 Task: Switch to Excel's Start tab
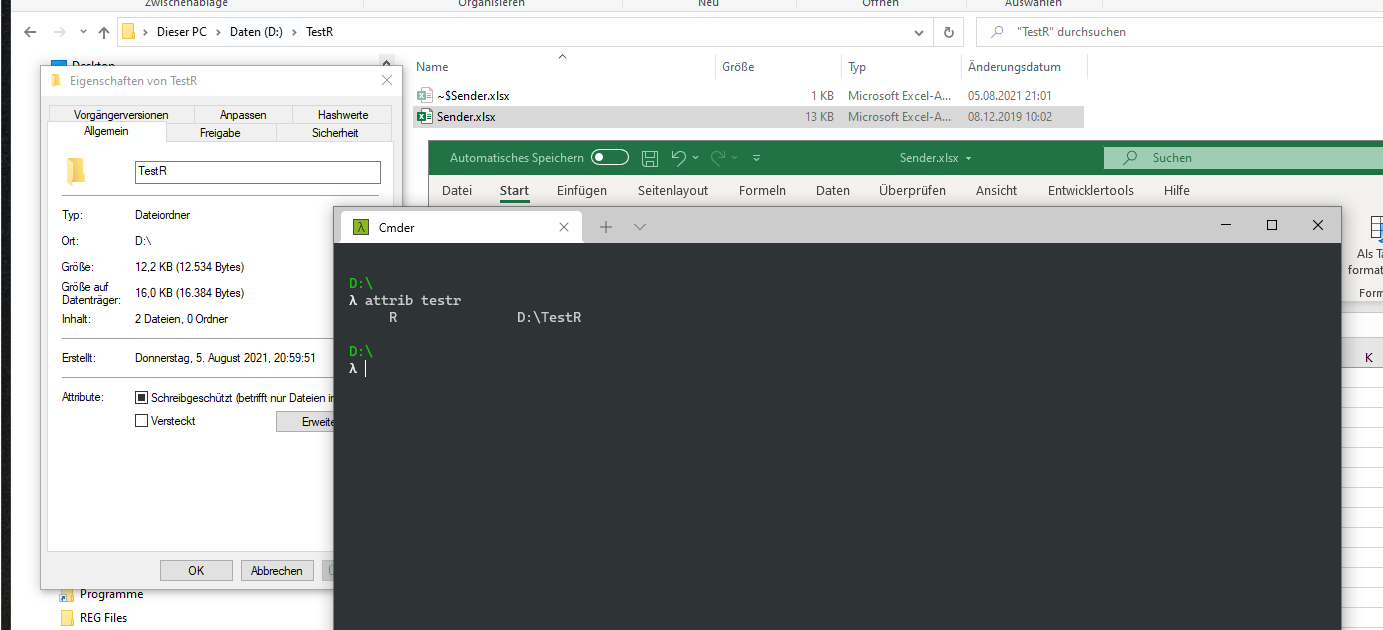click(514, 190)
